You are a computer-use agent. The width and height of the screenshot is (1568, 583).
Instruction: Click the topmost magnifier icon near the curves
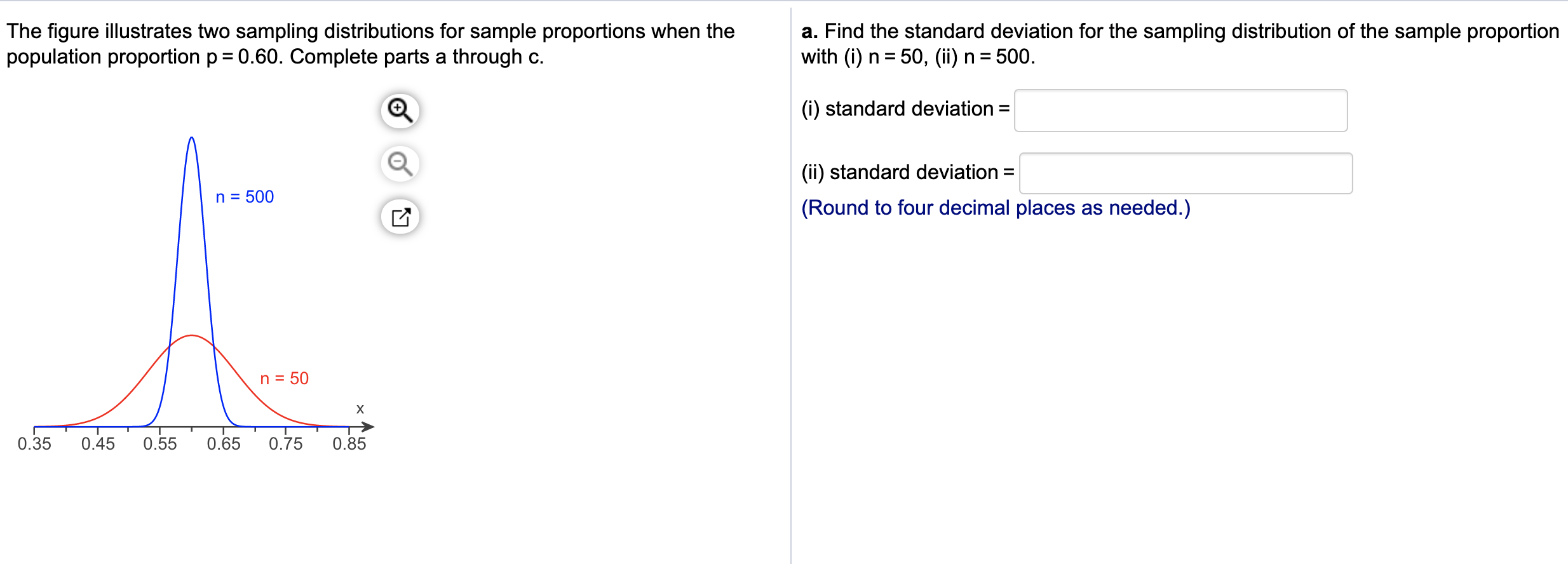(x=399, y=111)
